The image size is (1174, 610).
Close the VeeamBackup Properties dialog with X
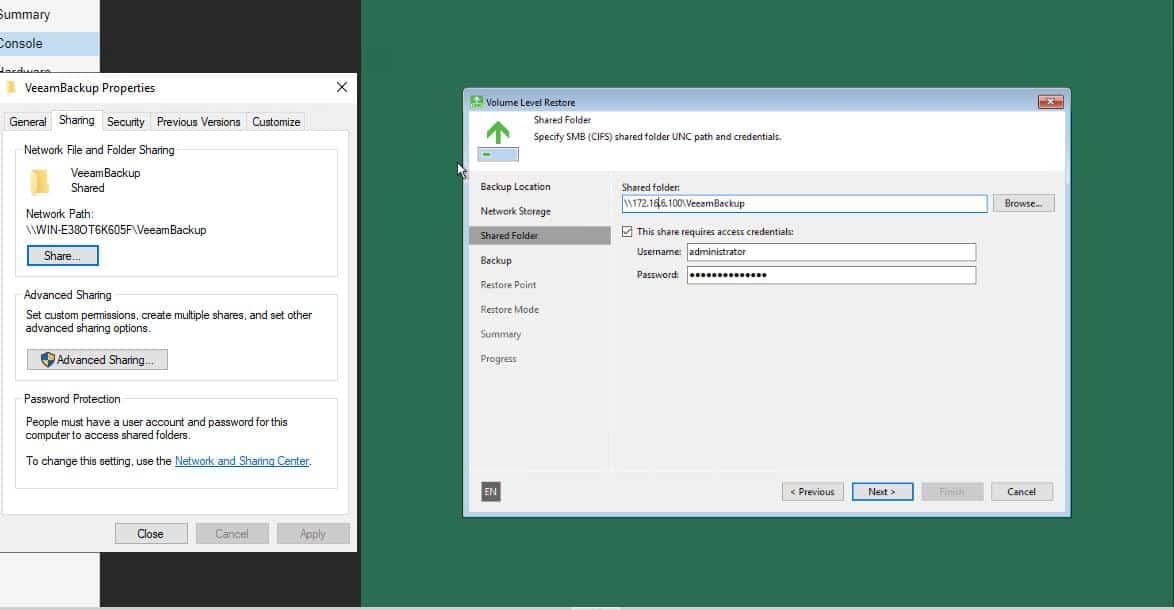341,88
